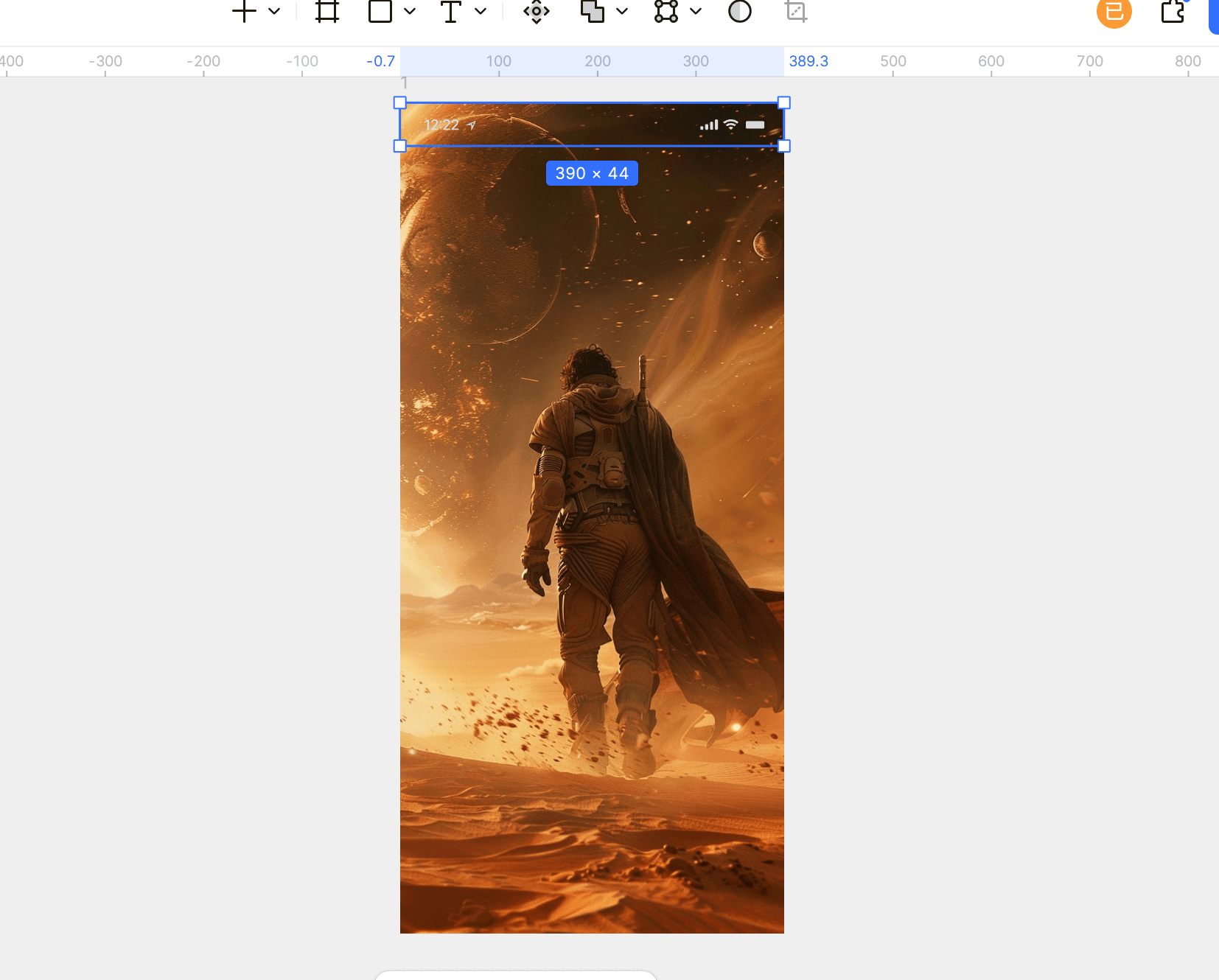Image resolution: width=1219 pixels, height=980 pixels.
Task: Click the boolean operations overlapping squares icon
Action: pos(592,11)
